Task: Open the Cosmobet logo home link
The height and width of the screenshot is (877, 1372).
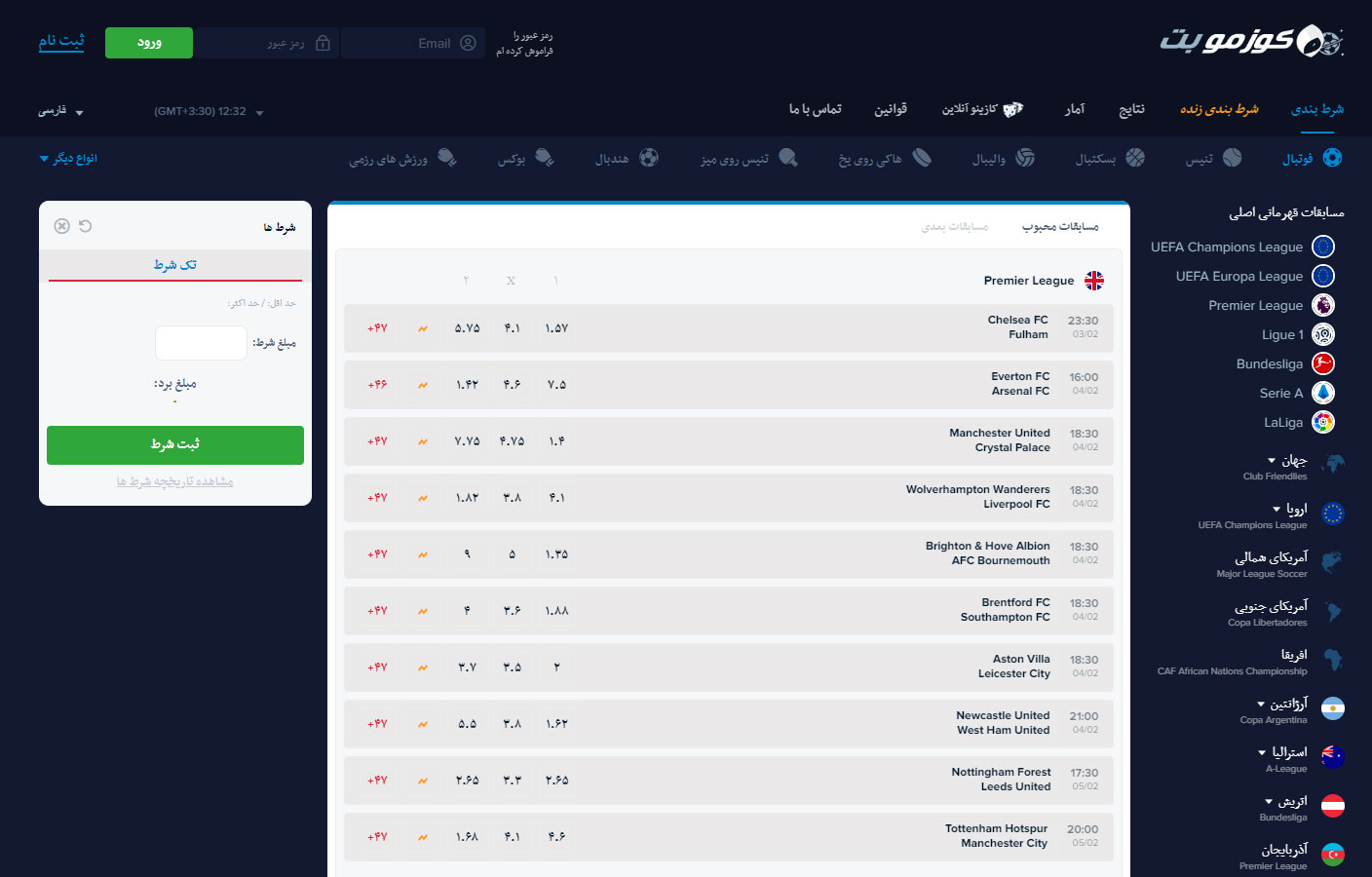Action: point(1251,41)
